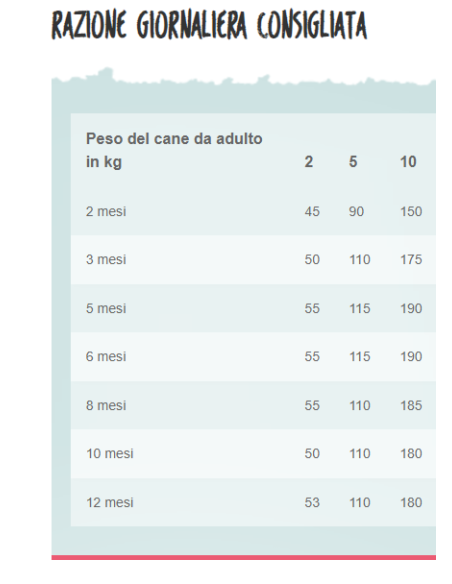Click value 185 in 8 mesi row
The height and width of the screenshot is (584, 452).
point(411,405)
